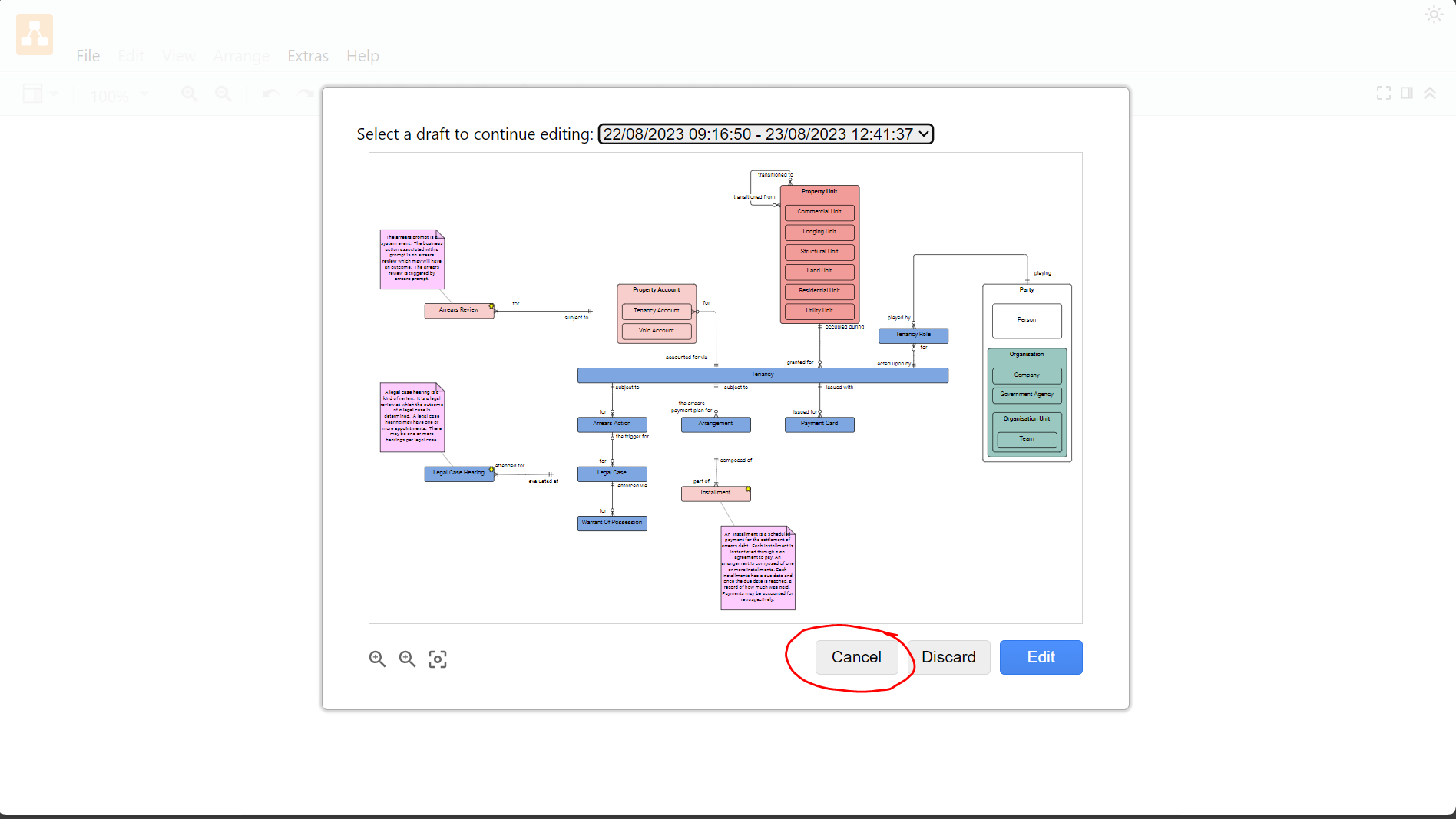Click the Arrangement box in preview

point(716,424)
